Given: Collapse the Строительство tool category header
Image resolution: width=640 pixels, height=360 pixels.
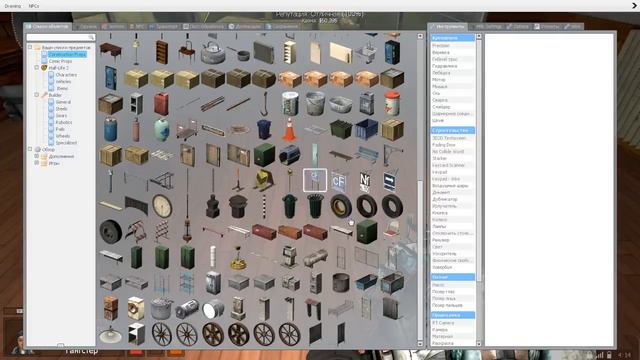Looking at the screenshot, I should click(x=453, y=130).
